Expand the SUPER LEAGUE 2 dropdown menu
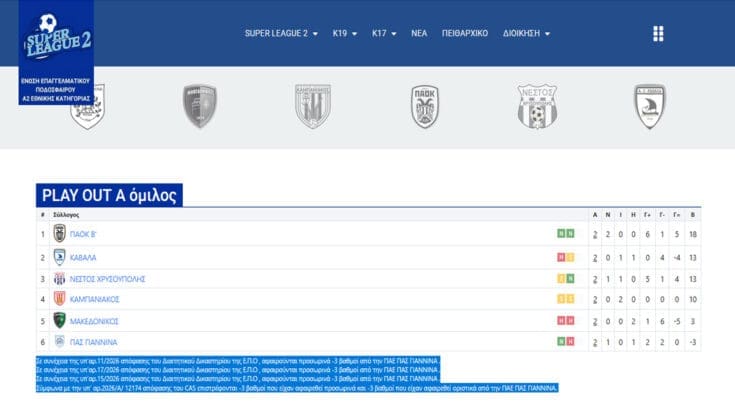 tap(281, 33)
